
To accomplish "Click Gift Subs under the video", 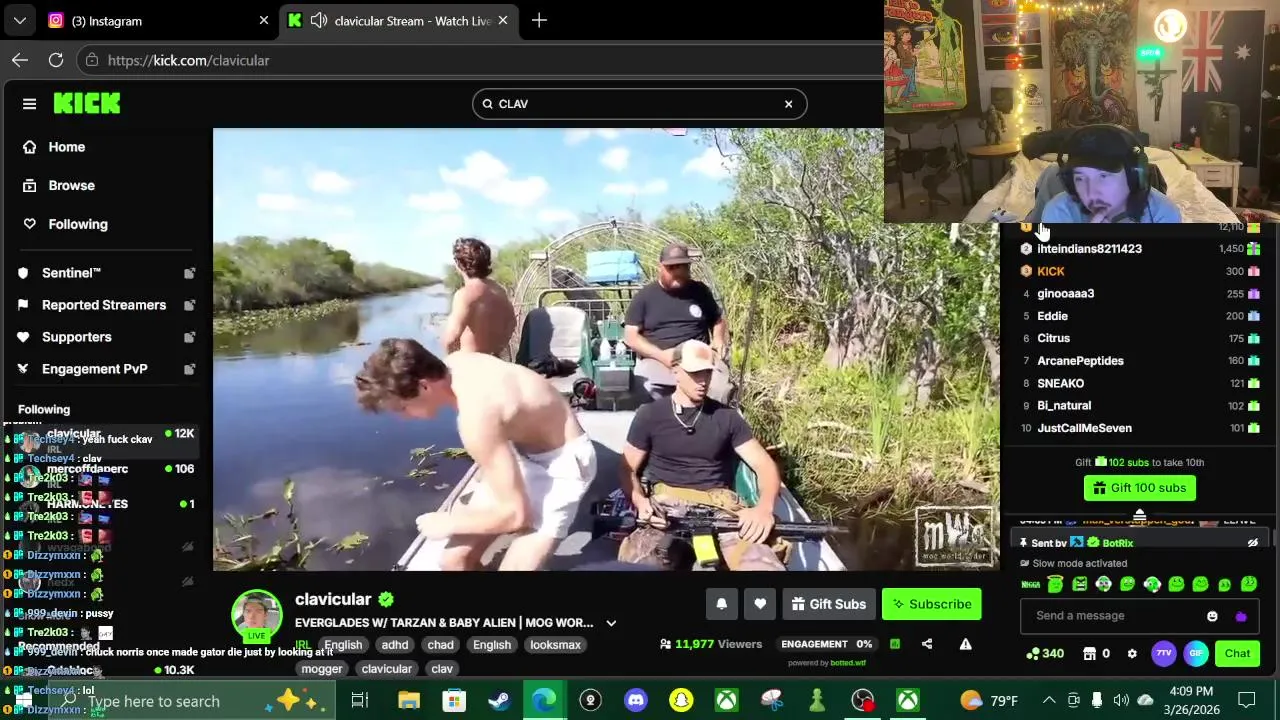I will 828,604.
